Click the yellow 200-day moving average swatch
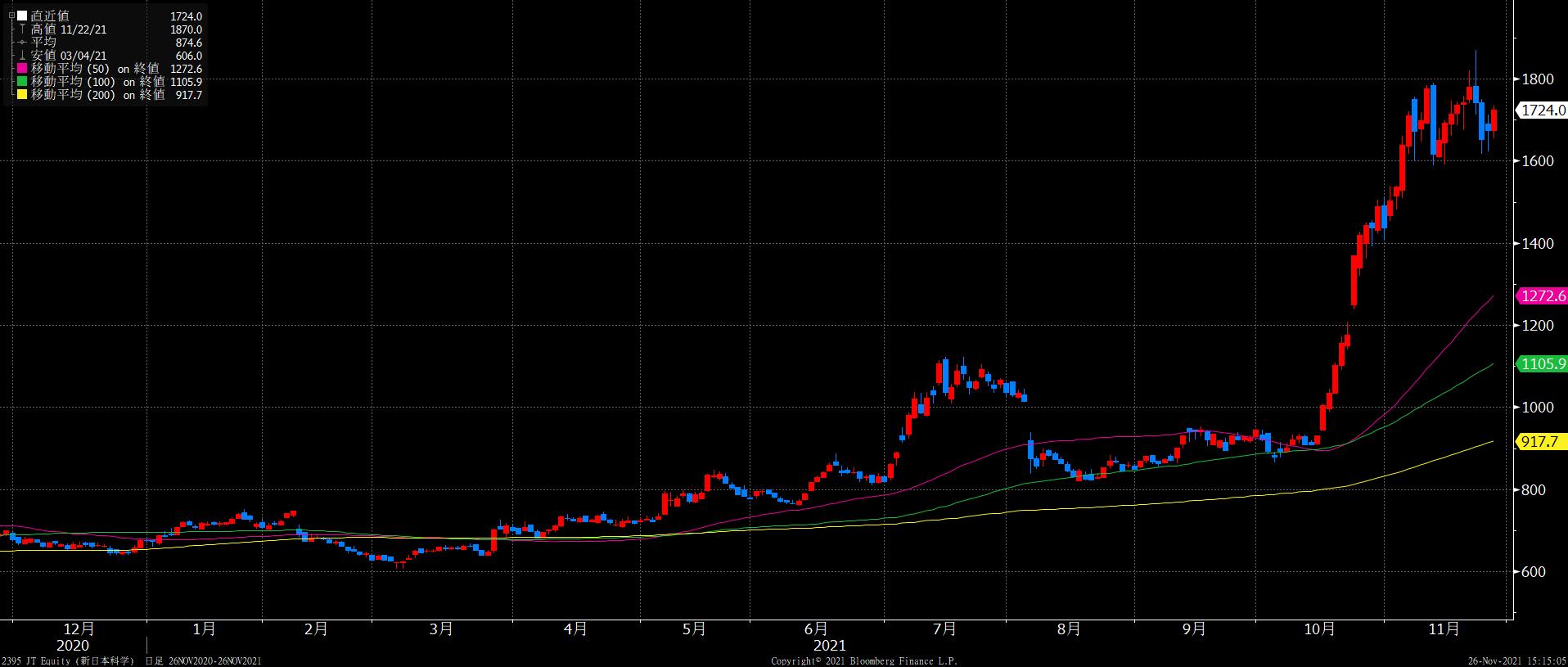 22,95
